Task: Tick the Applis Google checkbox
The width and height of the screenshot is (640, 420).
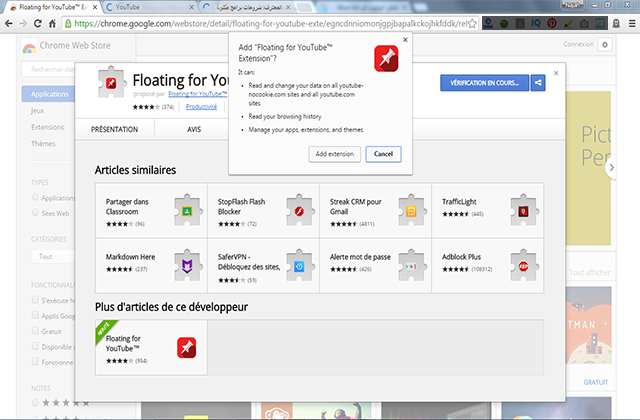Action: click(35, 315)
